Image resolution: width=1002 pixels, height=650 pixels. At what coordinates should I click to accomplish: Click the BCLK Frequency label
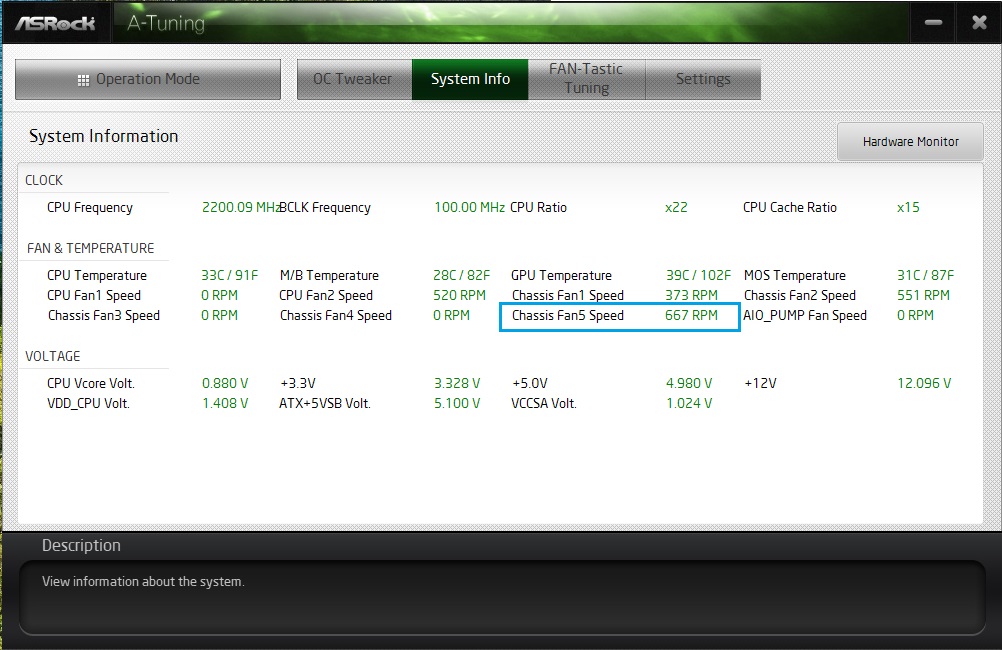(x=325, y=208)
